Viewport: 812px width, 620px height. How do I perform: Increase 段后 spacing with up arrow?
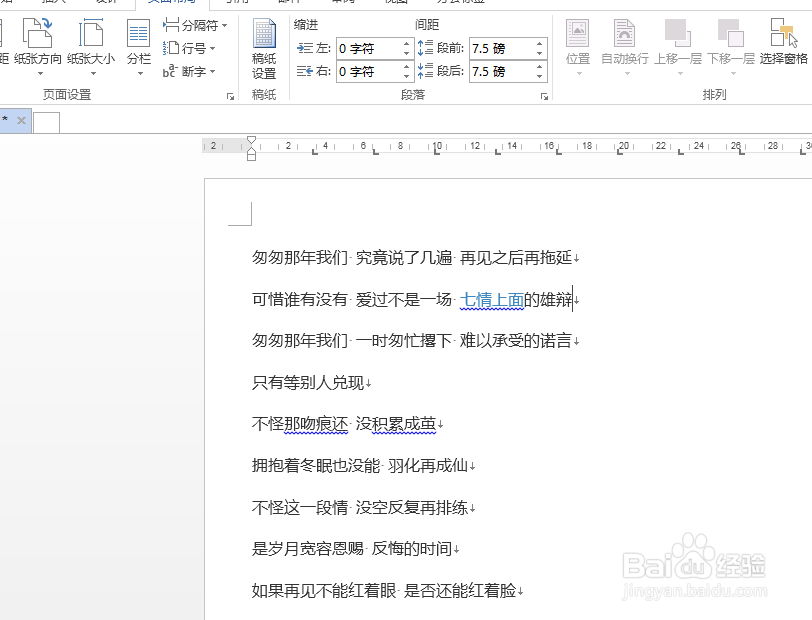[540, 66]
